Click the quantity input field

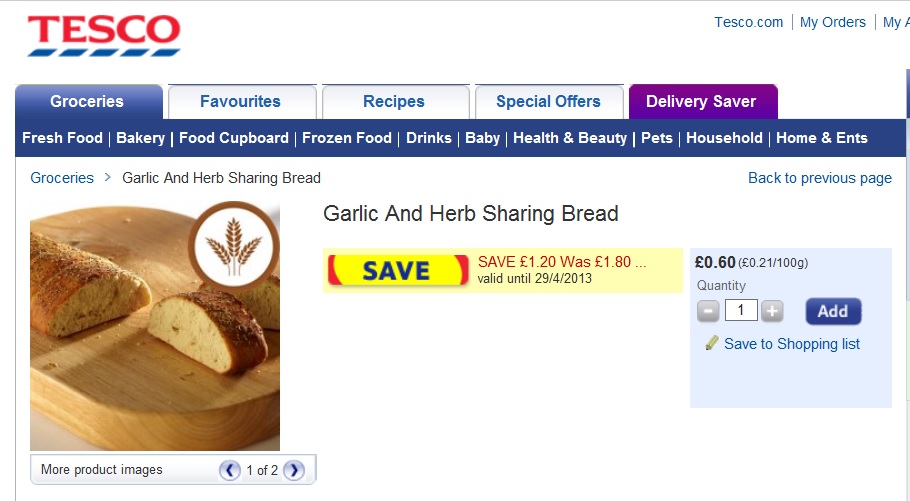(740, 311)
